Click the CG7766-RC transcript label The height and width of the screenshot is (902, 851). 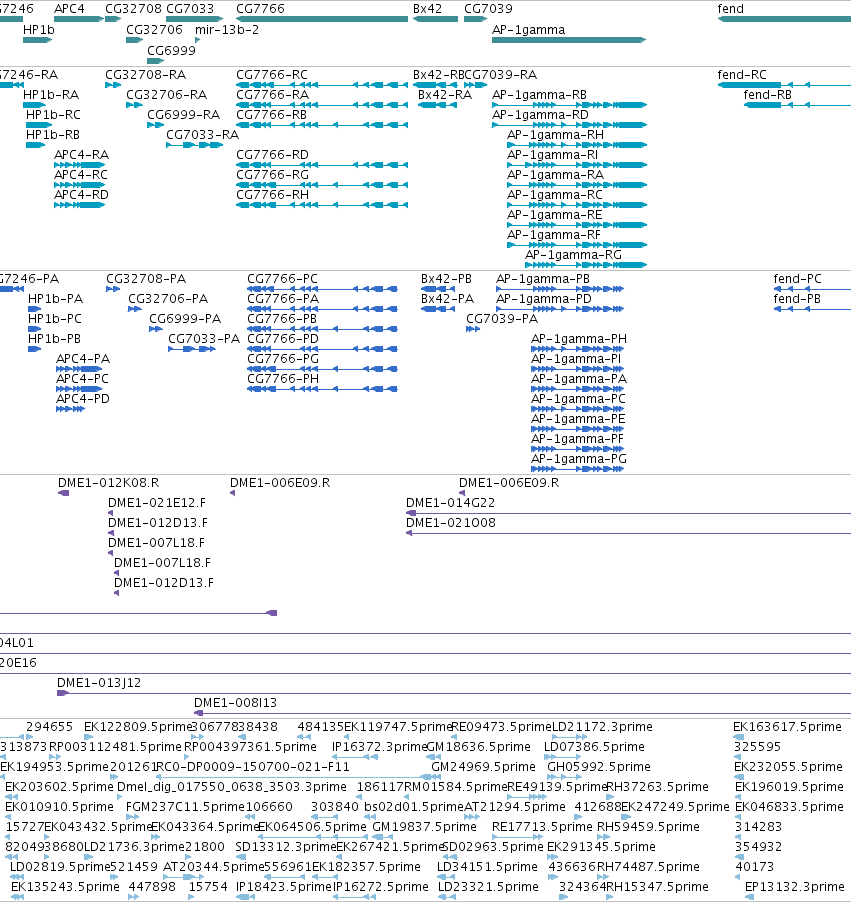coord(272,75)
